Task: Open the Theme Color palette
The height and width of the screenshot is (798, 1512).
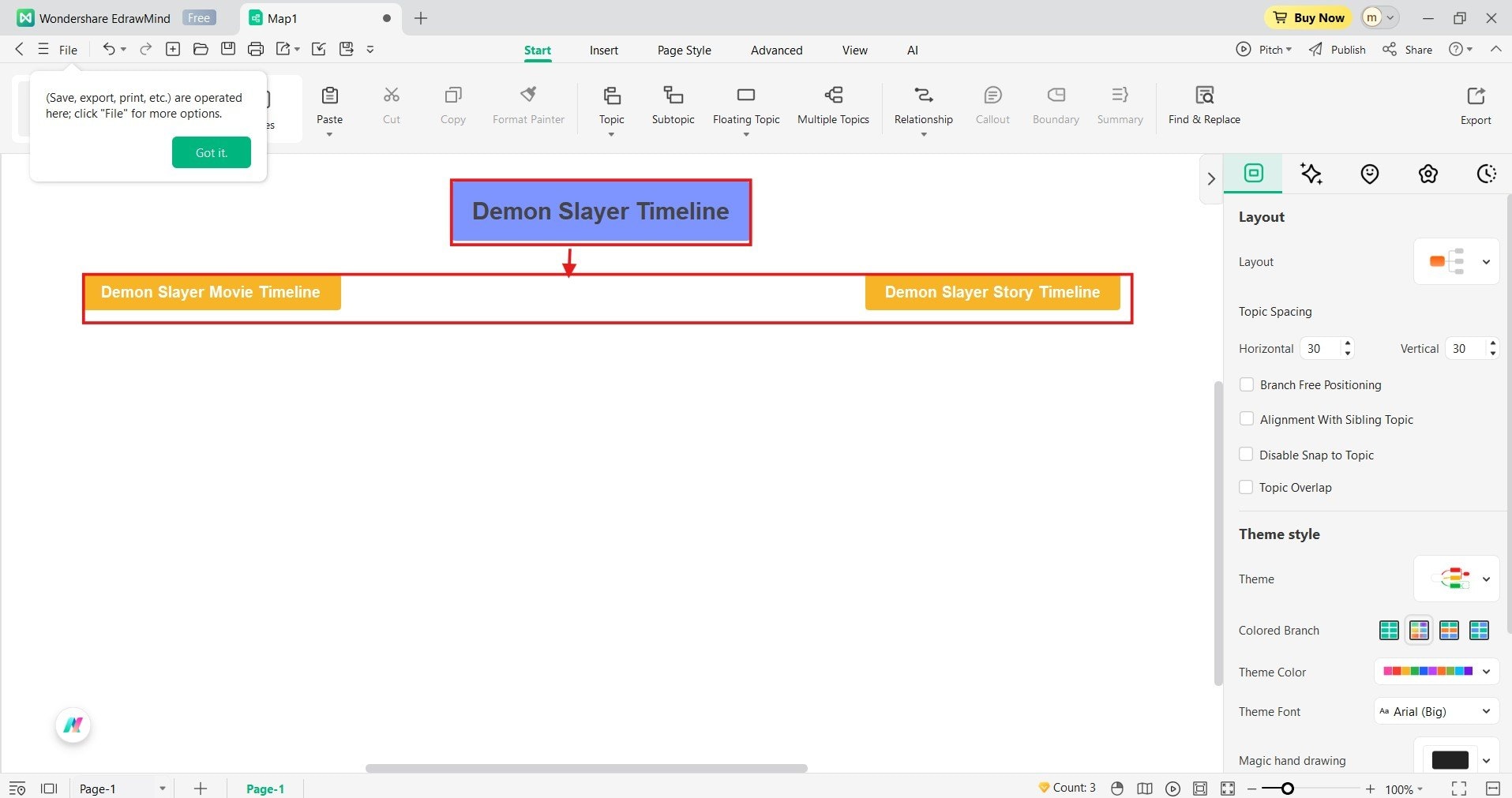Action: (x=1435, y=671)
